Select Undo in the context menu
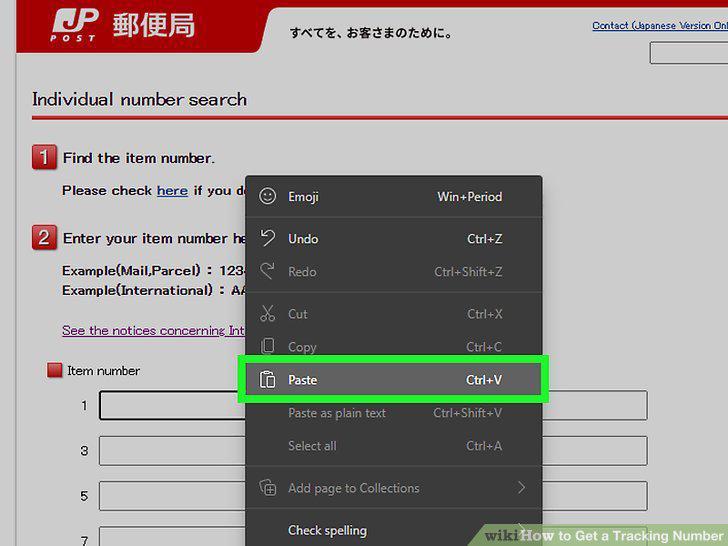Image resolution: width=728 pixels, height=546 pixels. (x=393, y=239)
